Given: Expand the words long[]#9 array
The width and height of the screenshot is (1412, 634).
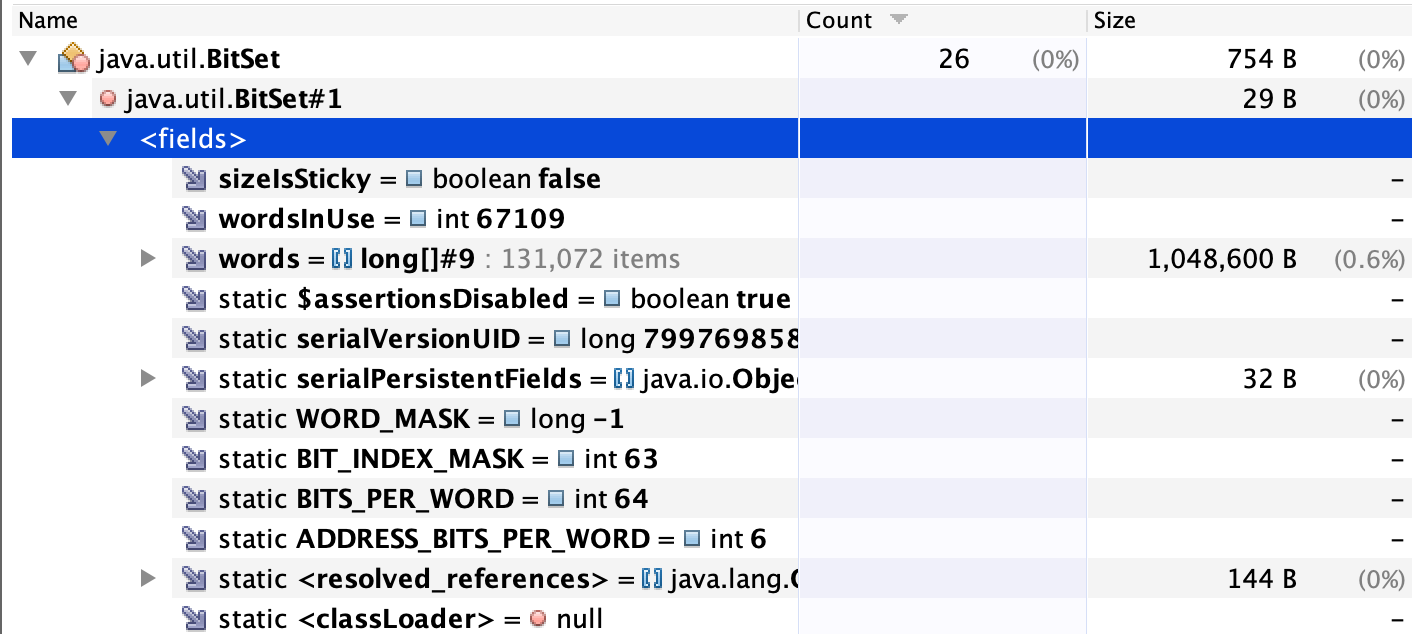Looking at the screenshot, I should coord(148,259).
